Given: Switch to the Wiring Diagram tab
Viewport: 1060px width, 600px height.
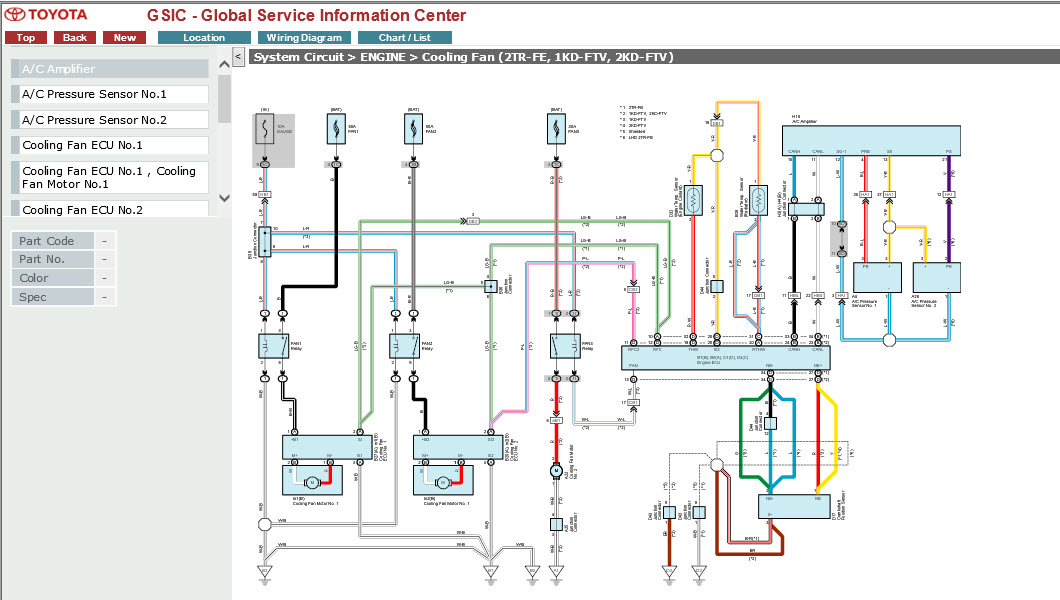Looking at the screenshot, I should [304, 38].
